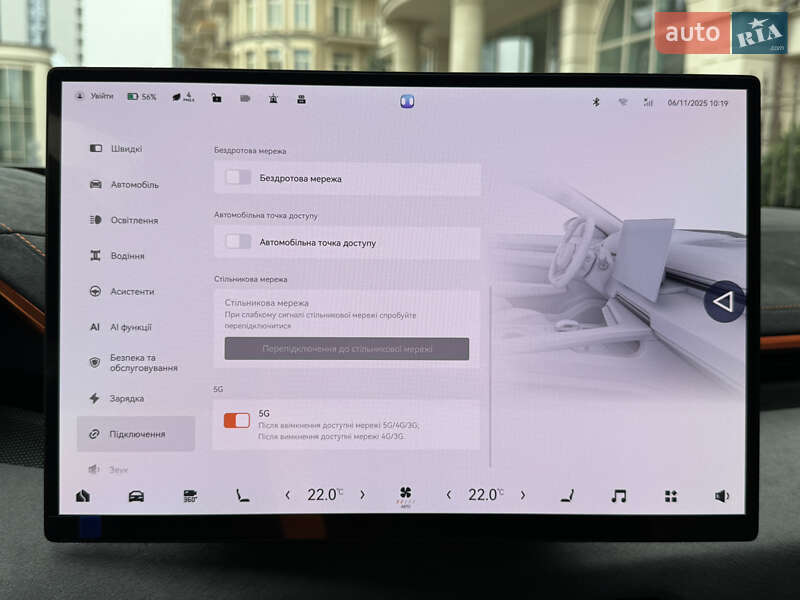Enable the Бездротова мережа toggle
Image resolution: width=800 pixels, height=600 pixels.
pyautogui.click(x=238, y=178)
